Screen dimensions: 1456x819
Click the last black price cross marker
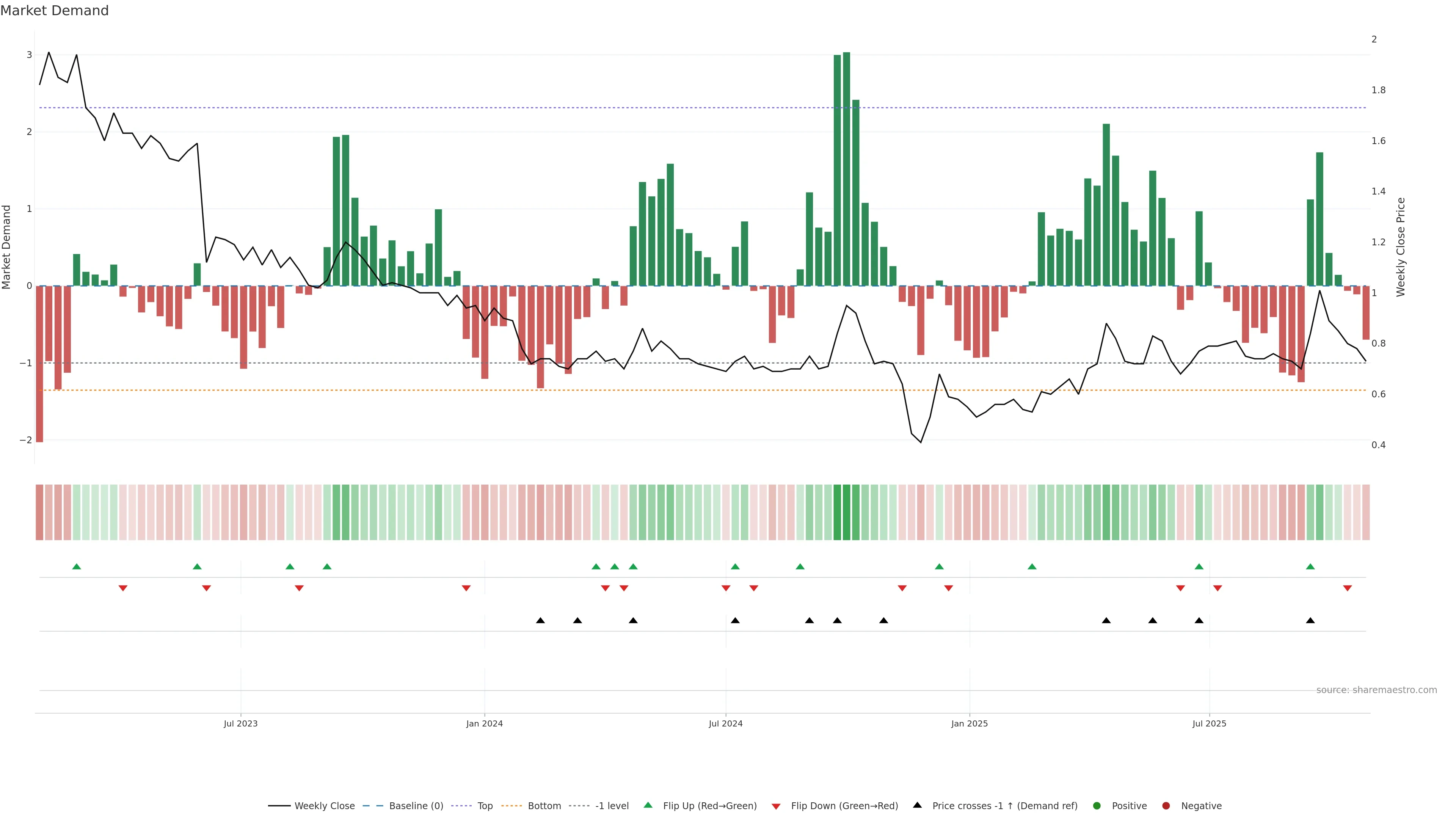click(1310, 621)
